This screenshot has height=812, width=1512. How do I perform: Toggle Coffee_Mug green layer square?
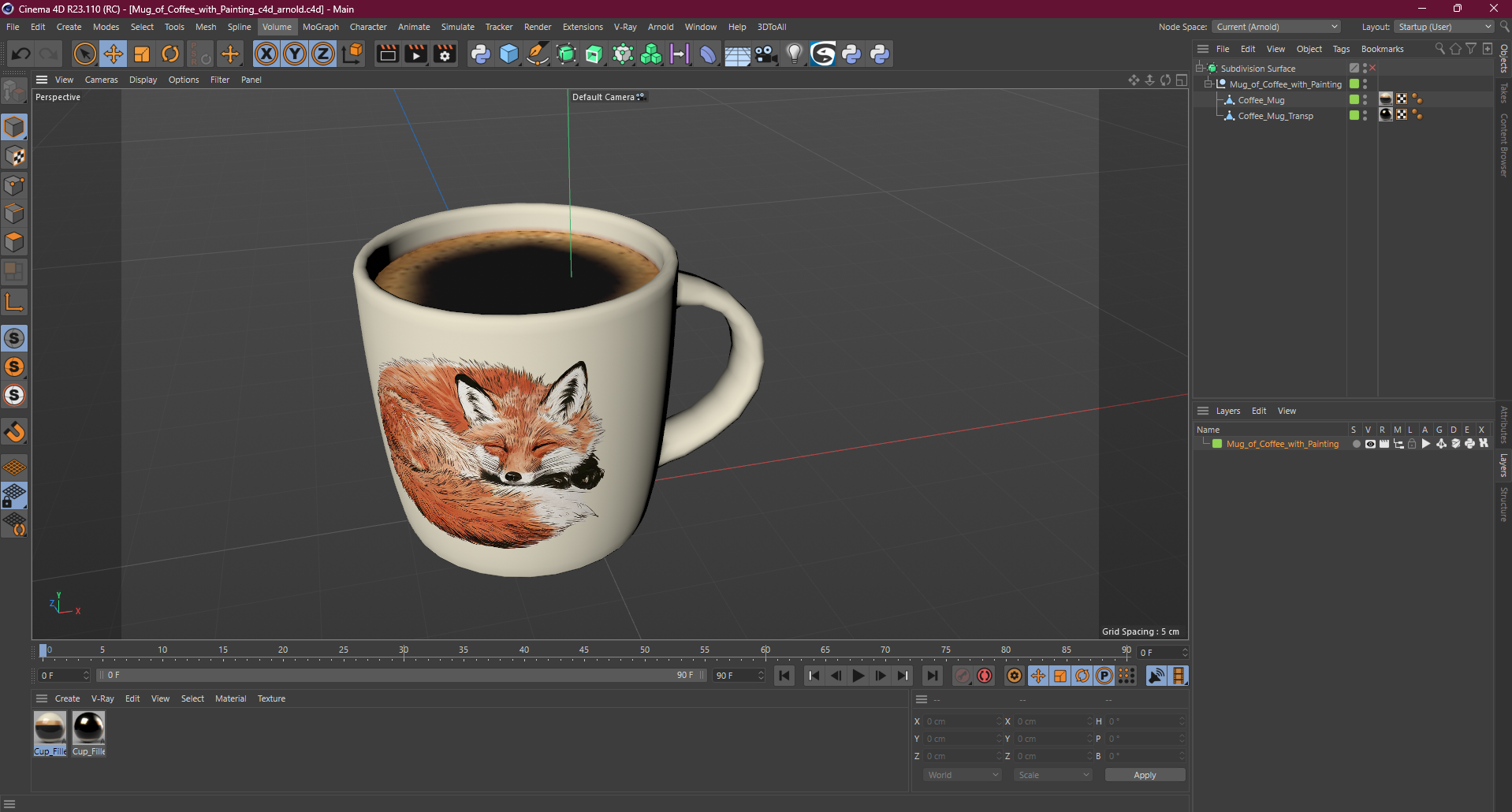(x=1354, y=99)
